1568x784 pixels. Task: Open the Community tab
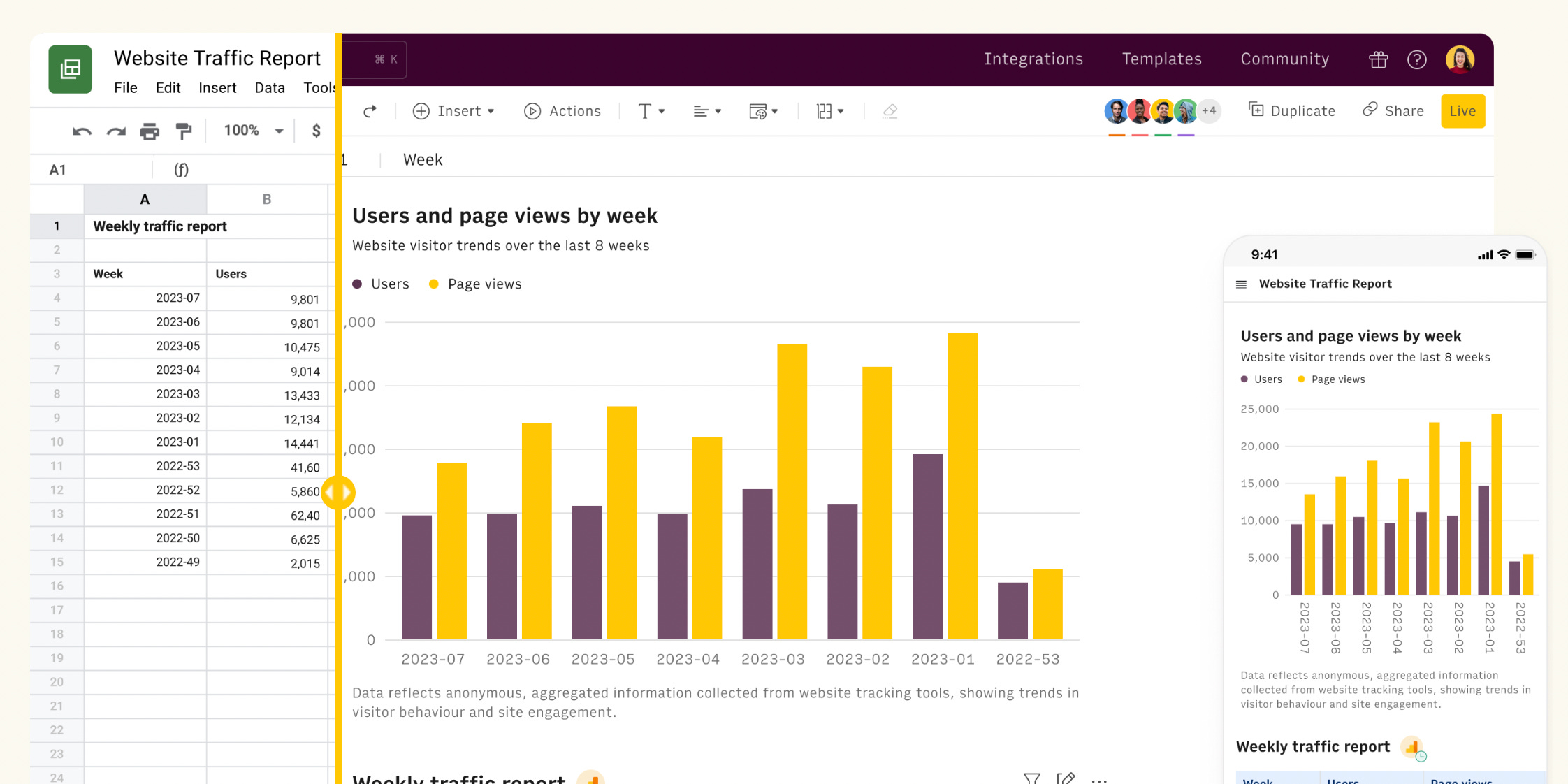click(1285, 59)
